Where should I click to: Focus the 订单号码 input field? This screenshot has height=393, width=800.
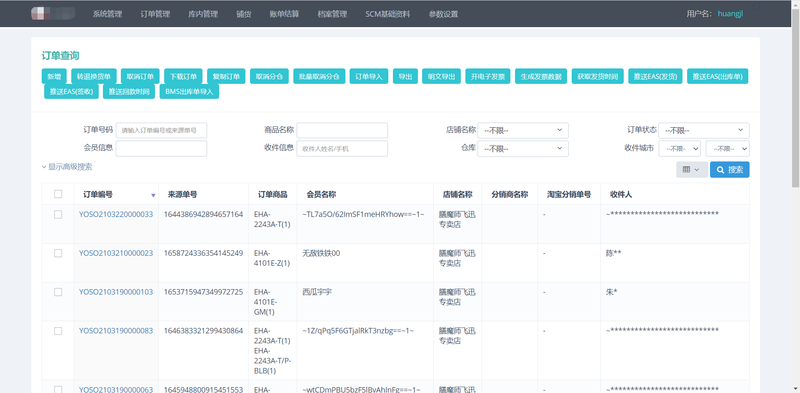161,130
